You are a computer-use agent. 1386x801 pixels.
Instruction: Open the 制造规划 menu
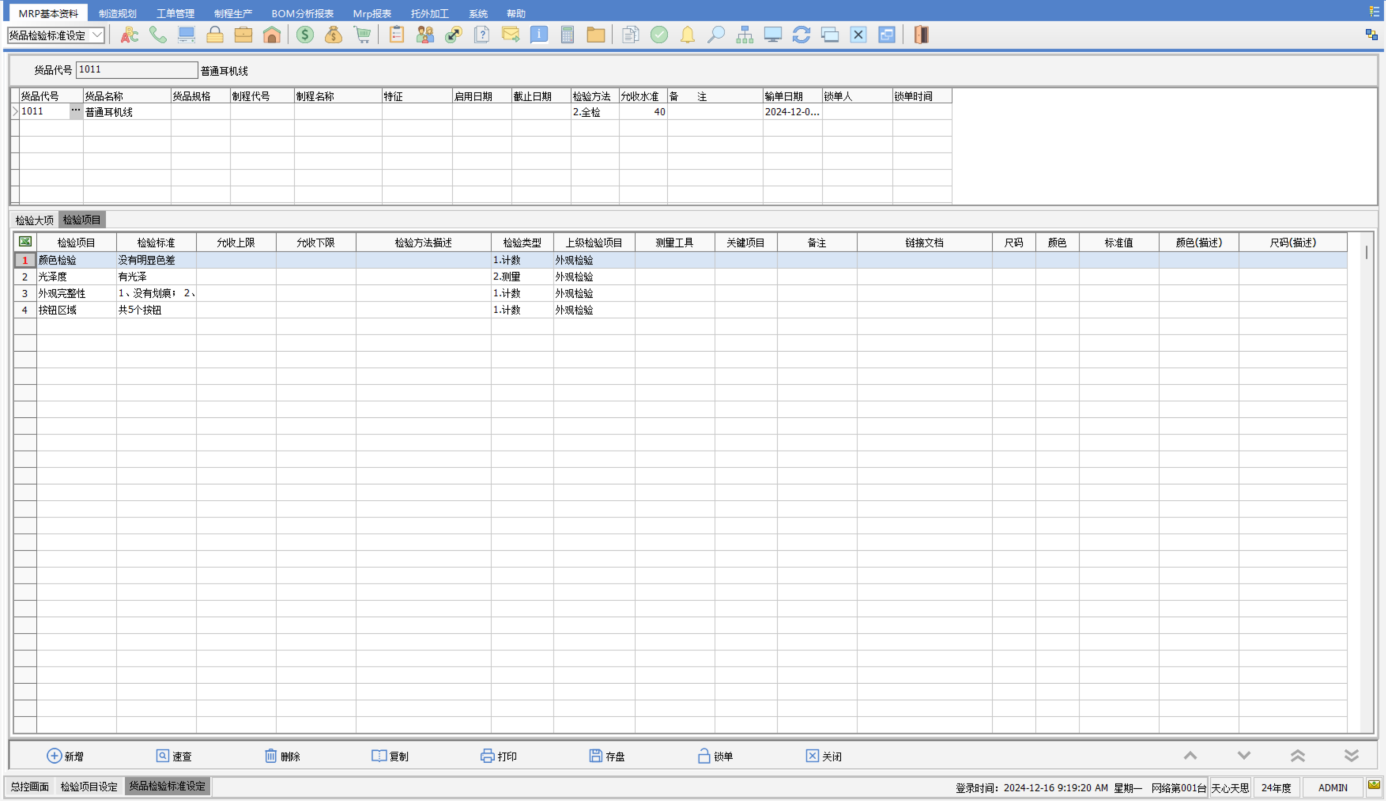click(x=116, y=13)
